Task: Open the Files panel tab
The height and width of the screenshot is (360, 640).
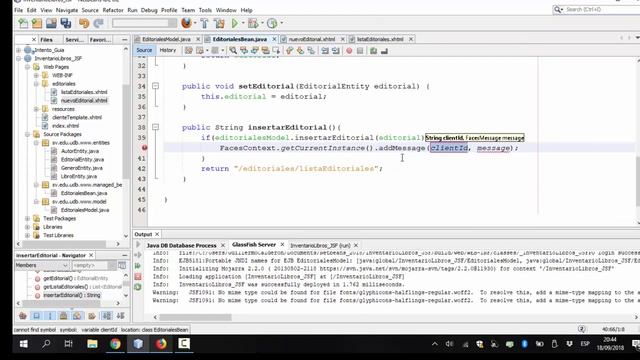Action: (x=47, y=40)
